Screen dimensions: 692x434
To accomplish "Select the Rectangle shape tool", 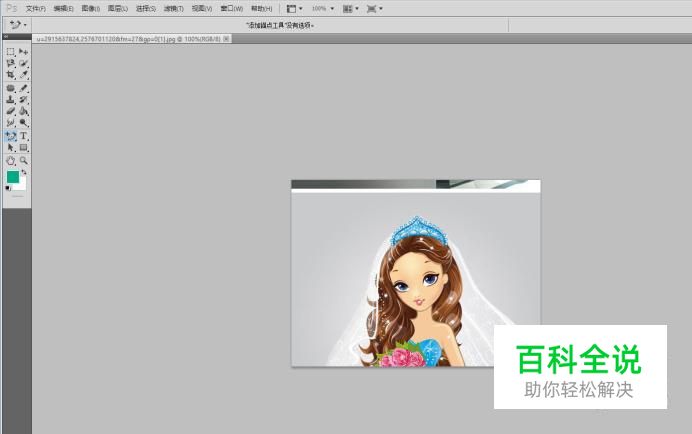I will (23, 147).
